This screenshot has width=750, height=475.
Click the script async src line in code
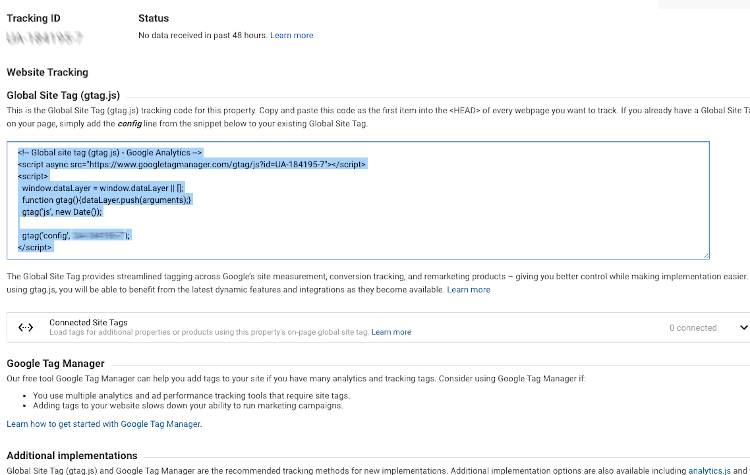pos(192,165)
